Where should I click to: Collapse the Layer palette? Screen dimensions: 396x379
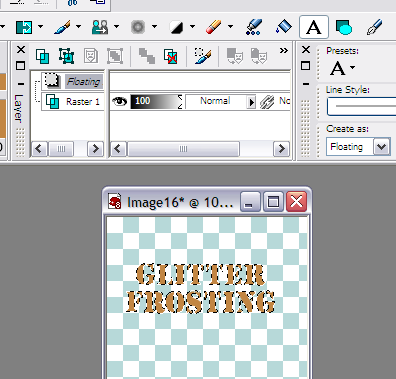tap(21, 84)
